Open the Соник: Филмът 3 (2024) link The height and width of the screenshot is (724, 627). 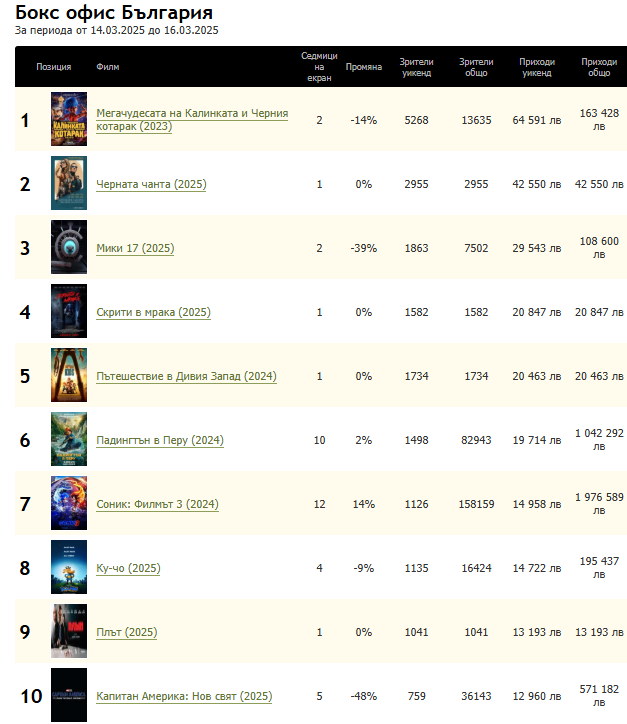tap(157, 505)
